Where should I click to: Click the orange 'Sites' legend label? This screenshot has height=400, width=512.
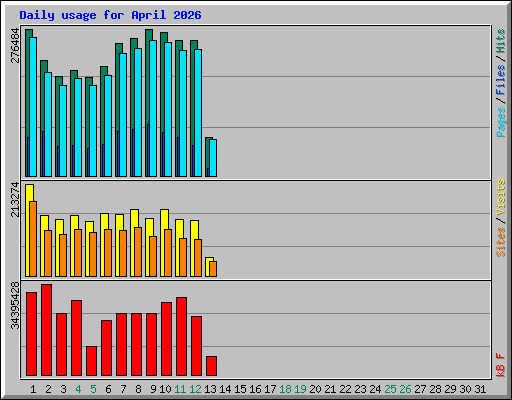coord(501,242)
